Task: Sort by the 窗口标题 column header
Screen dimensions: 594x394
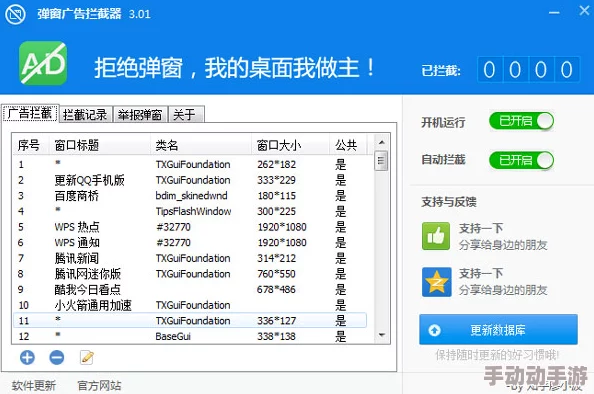Action: pos(100,145)
